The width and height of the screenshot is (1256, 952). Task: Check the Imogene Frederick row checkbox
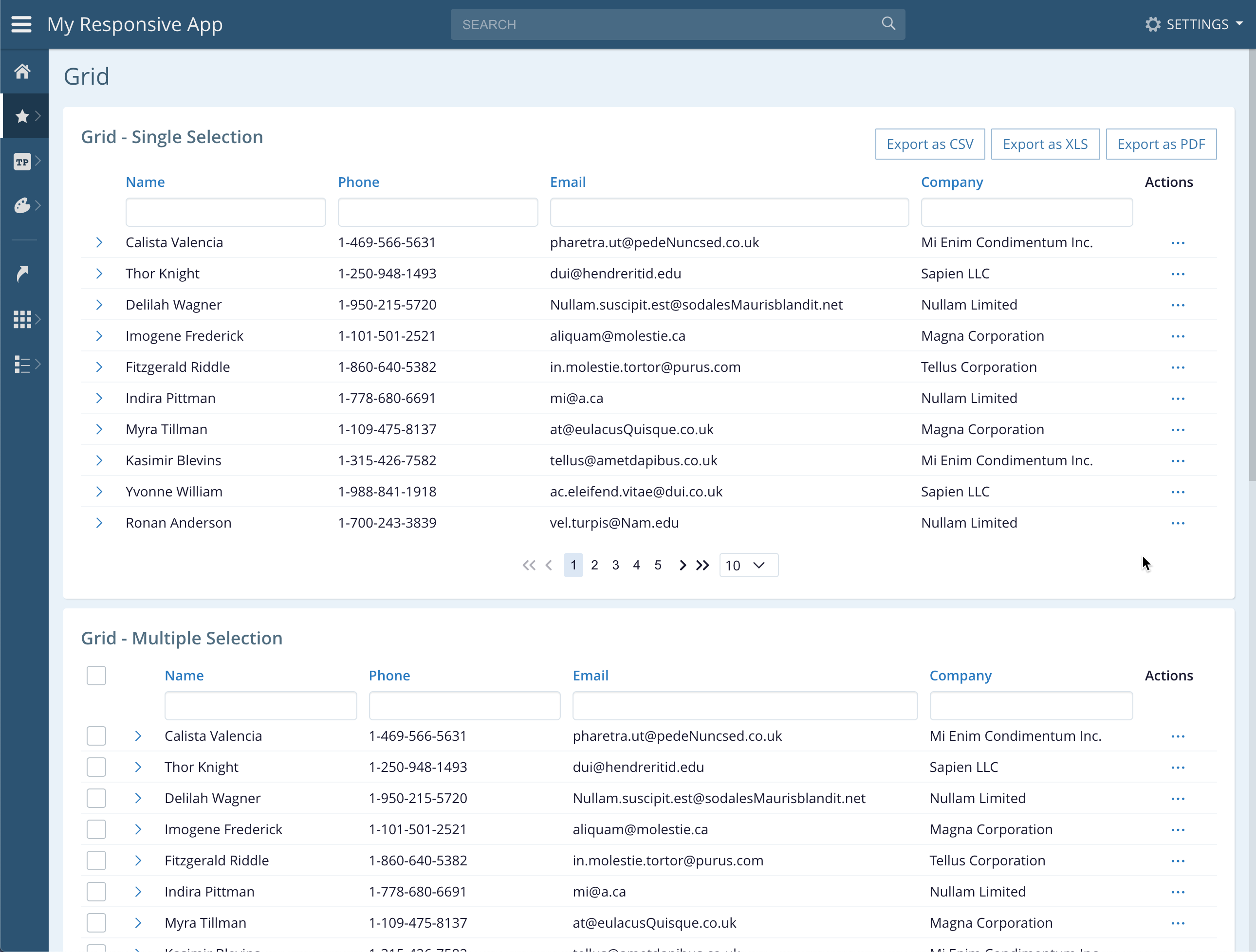[x=96, y=829]
